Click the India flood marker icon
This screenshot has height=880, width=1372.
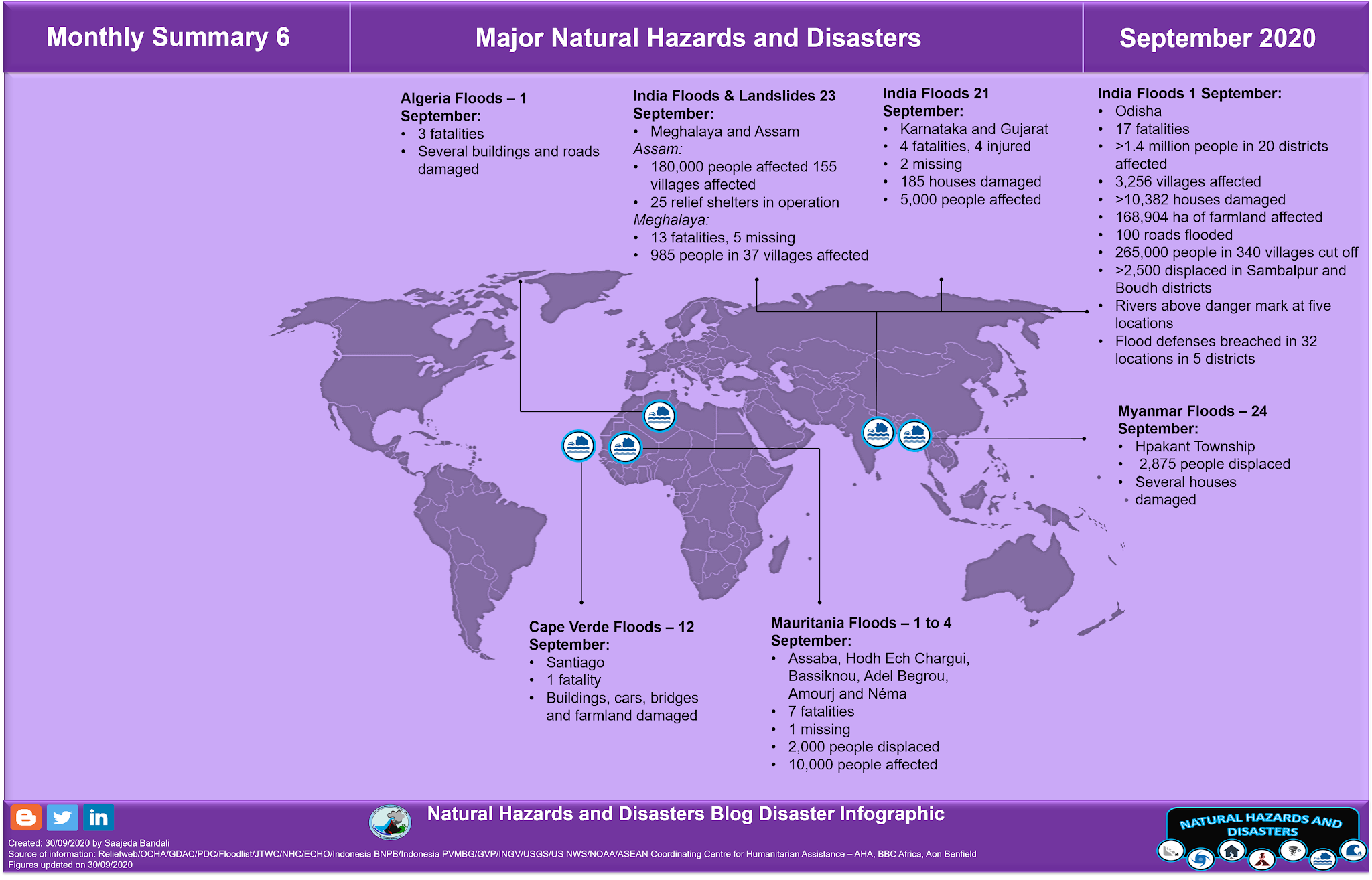(x=878, y=432)
